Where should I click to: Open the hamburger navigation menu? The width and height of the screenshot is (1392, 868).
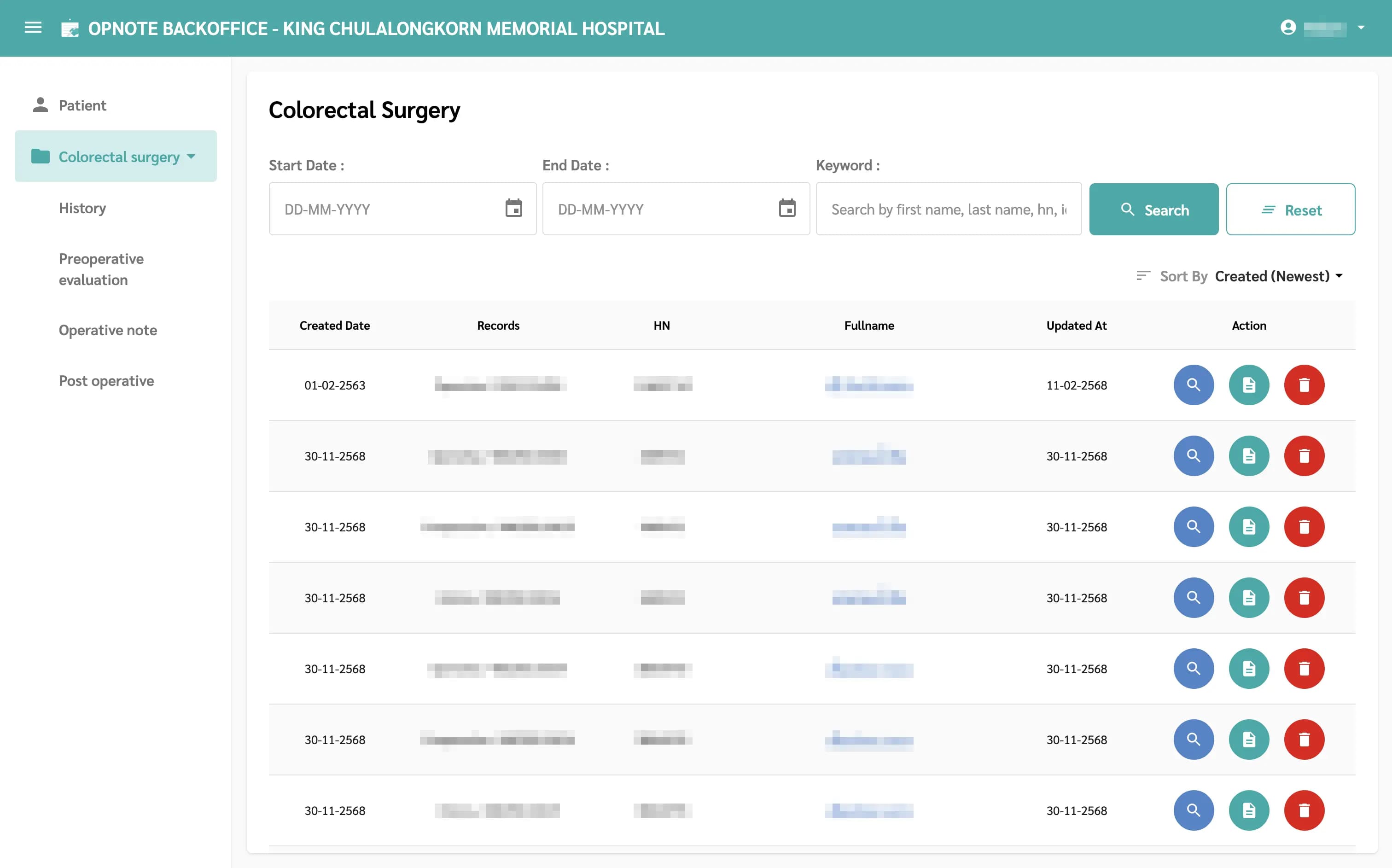(x=33, y=28)
